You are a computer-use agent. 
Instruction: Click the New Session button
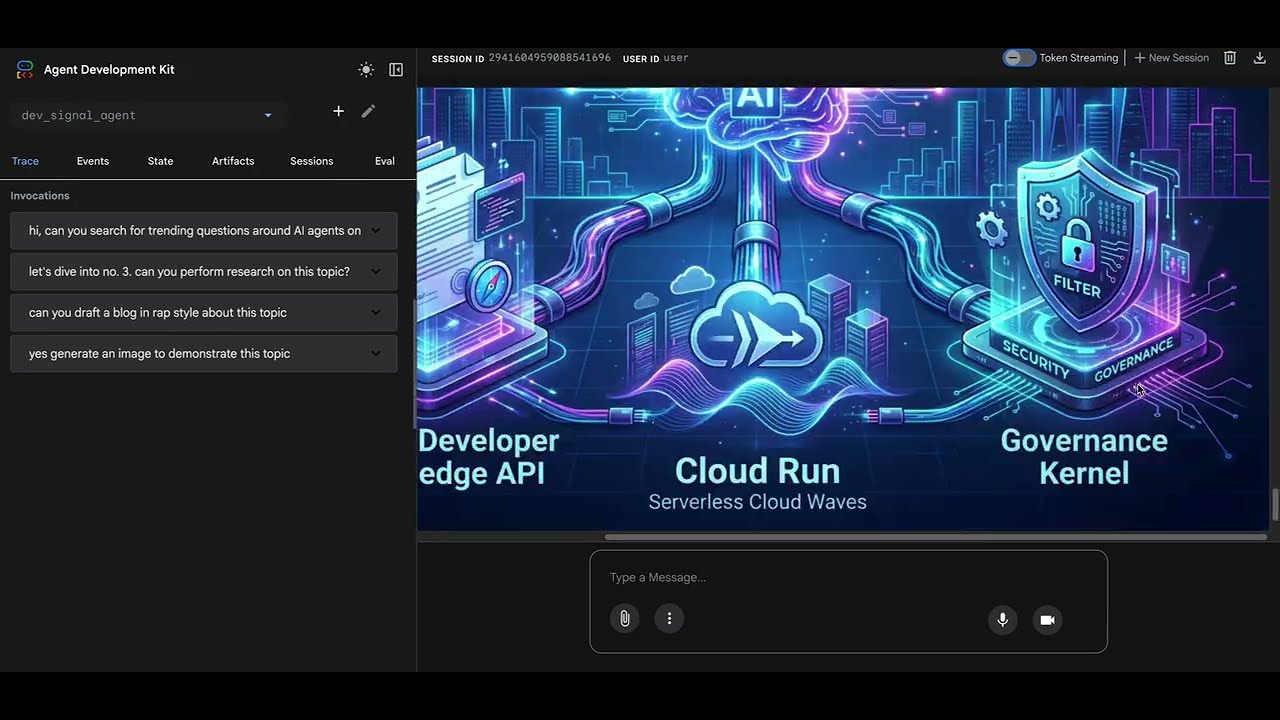[x=1171, y=58]
